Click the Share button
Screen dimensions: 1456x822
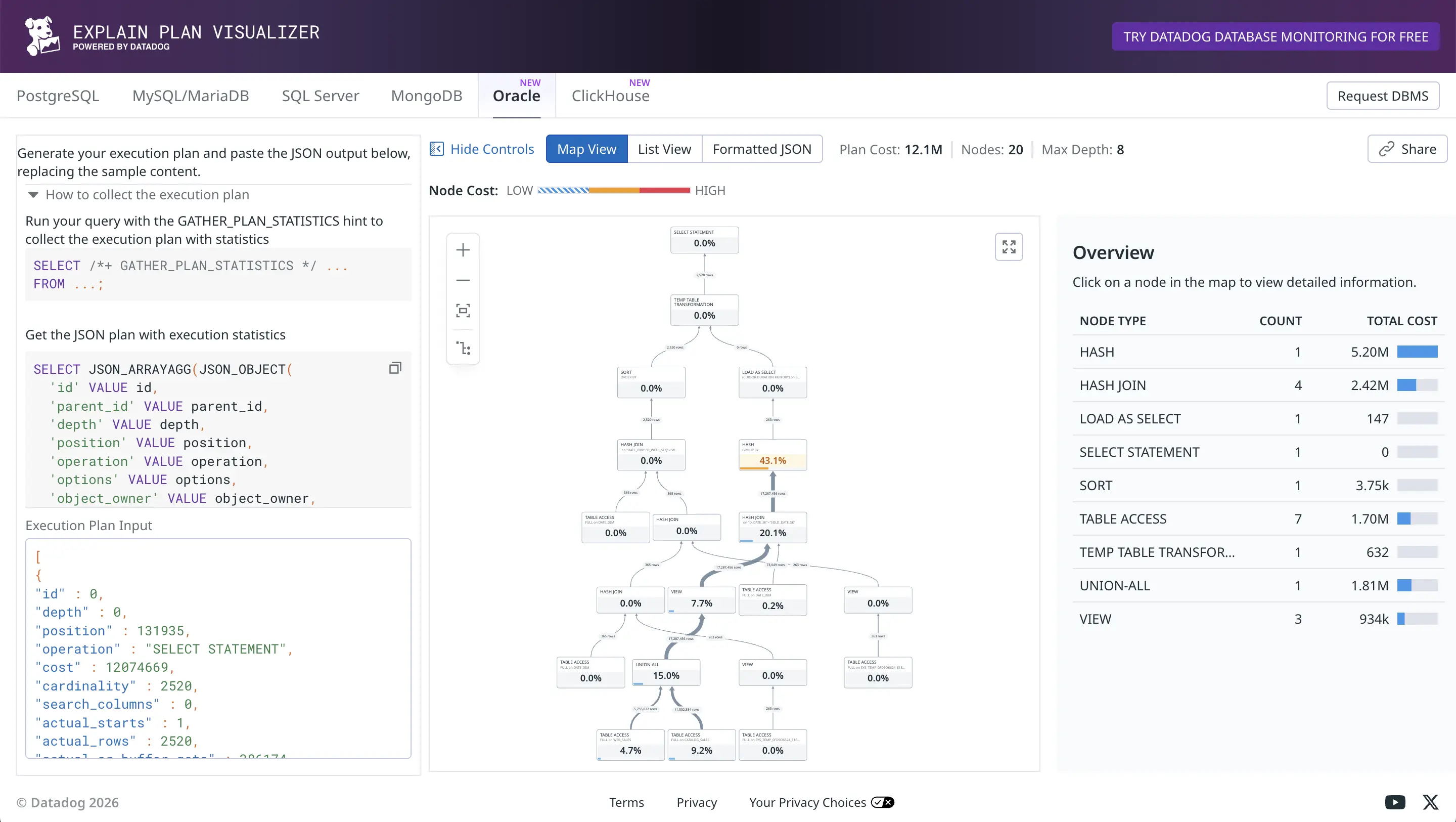1407,149
